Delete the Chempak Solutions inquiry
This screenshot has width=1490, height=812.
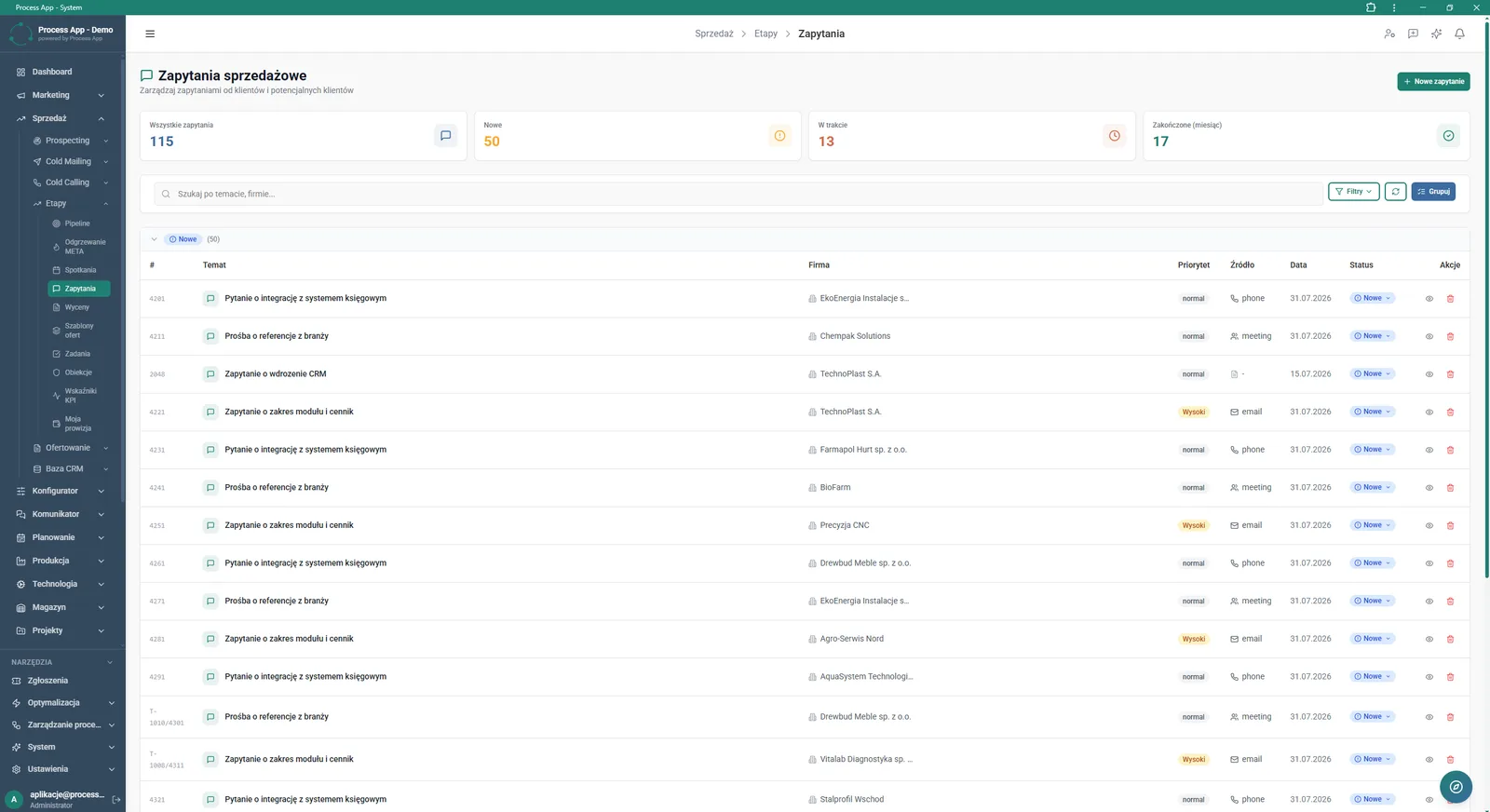pos(1450,336)
